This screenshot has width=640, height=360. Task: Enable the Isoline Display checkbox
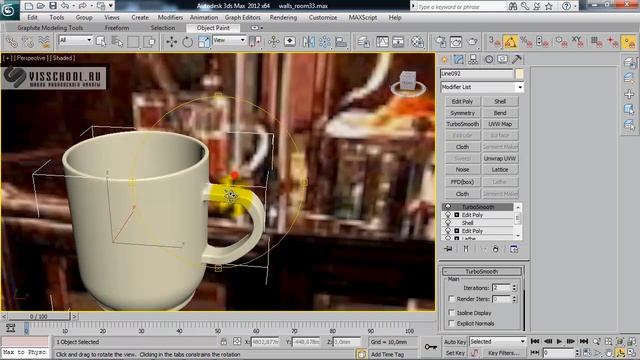(x=451, y=313)
